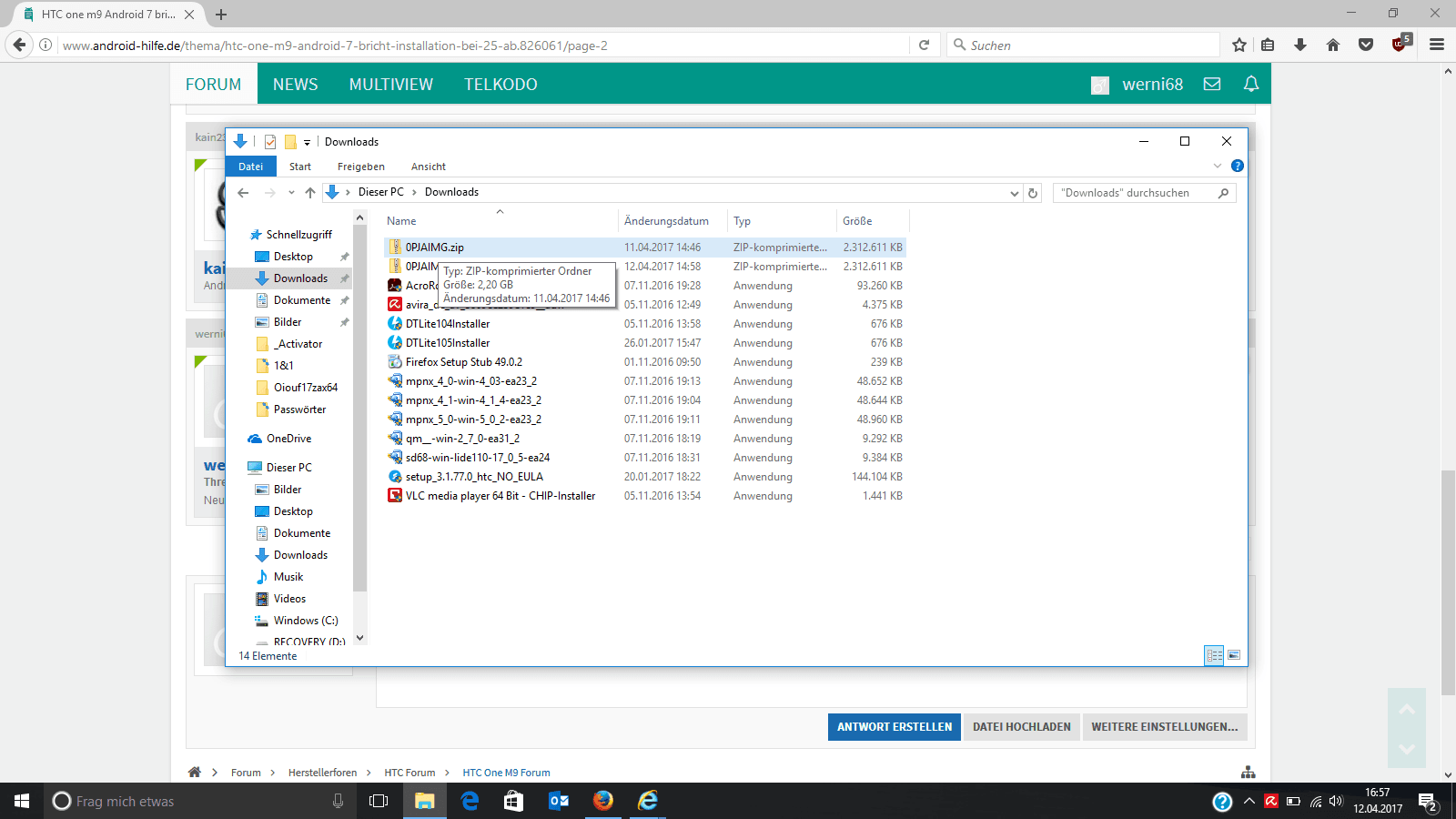The width and height of the screenshot is (1456, 819).
Task: Click Explorer back arrow
Action: (243, 192)
